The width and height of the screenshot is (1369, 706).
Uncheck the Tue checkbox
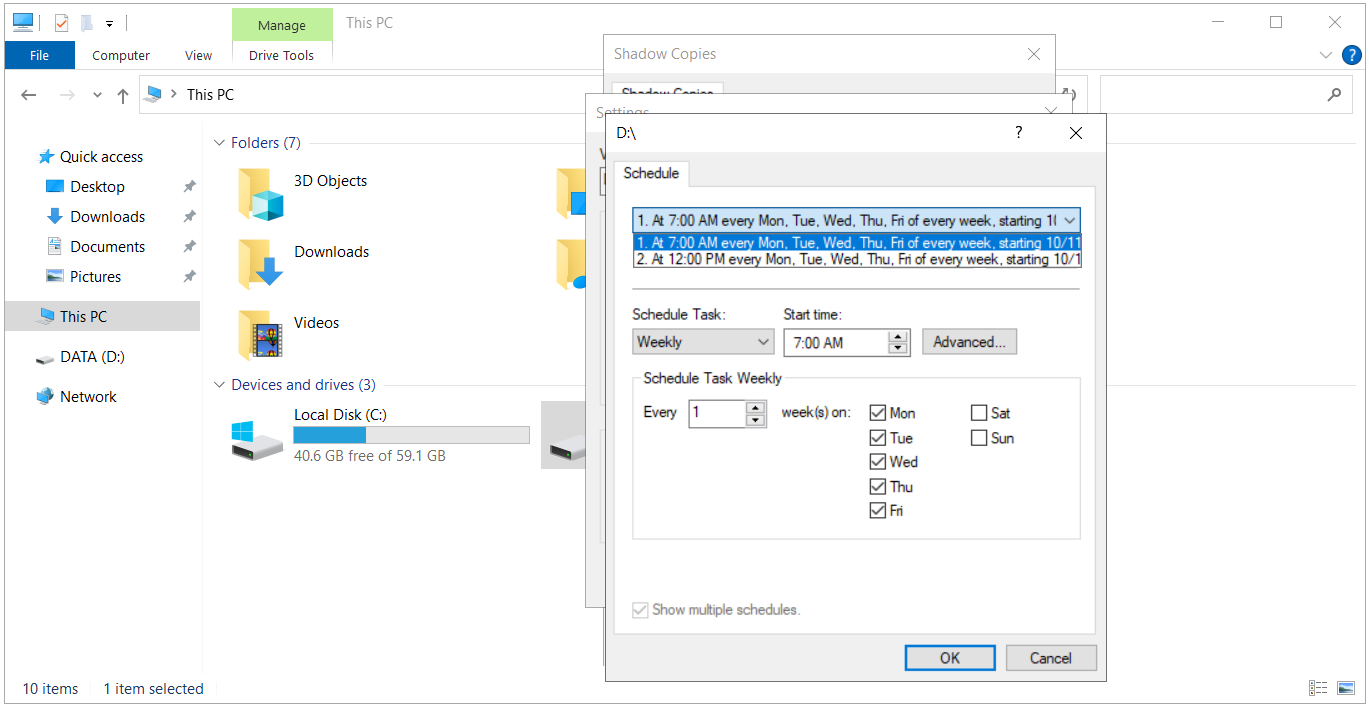[878, 438]
